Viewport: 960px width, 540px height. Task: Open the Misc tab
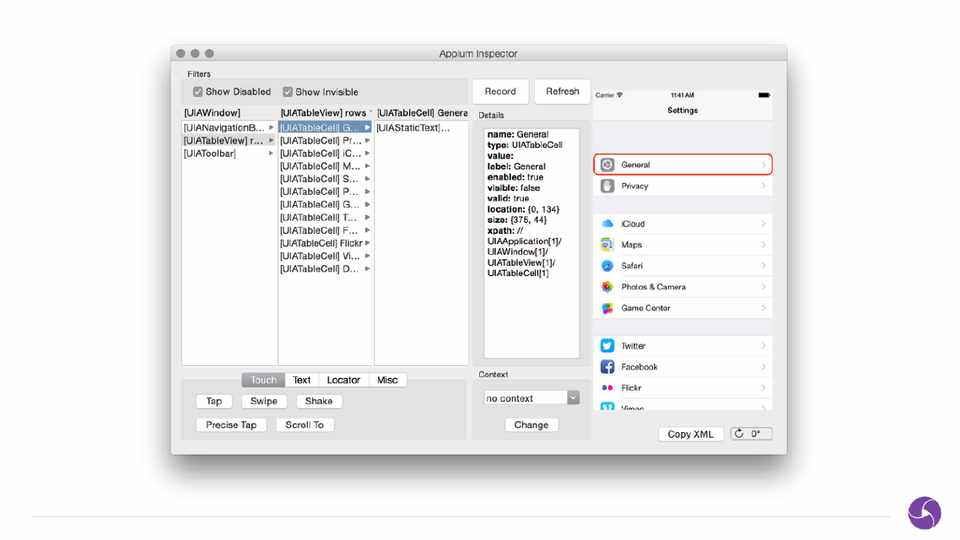point(387,380)
